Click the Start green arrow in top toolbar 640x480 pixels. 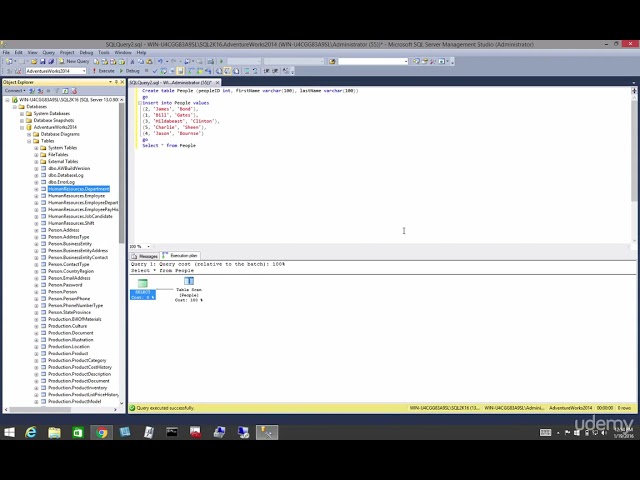(x=221, y=61)
